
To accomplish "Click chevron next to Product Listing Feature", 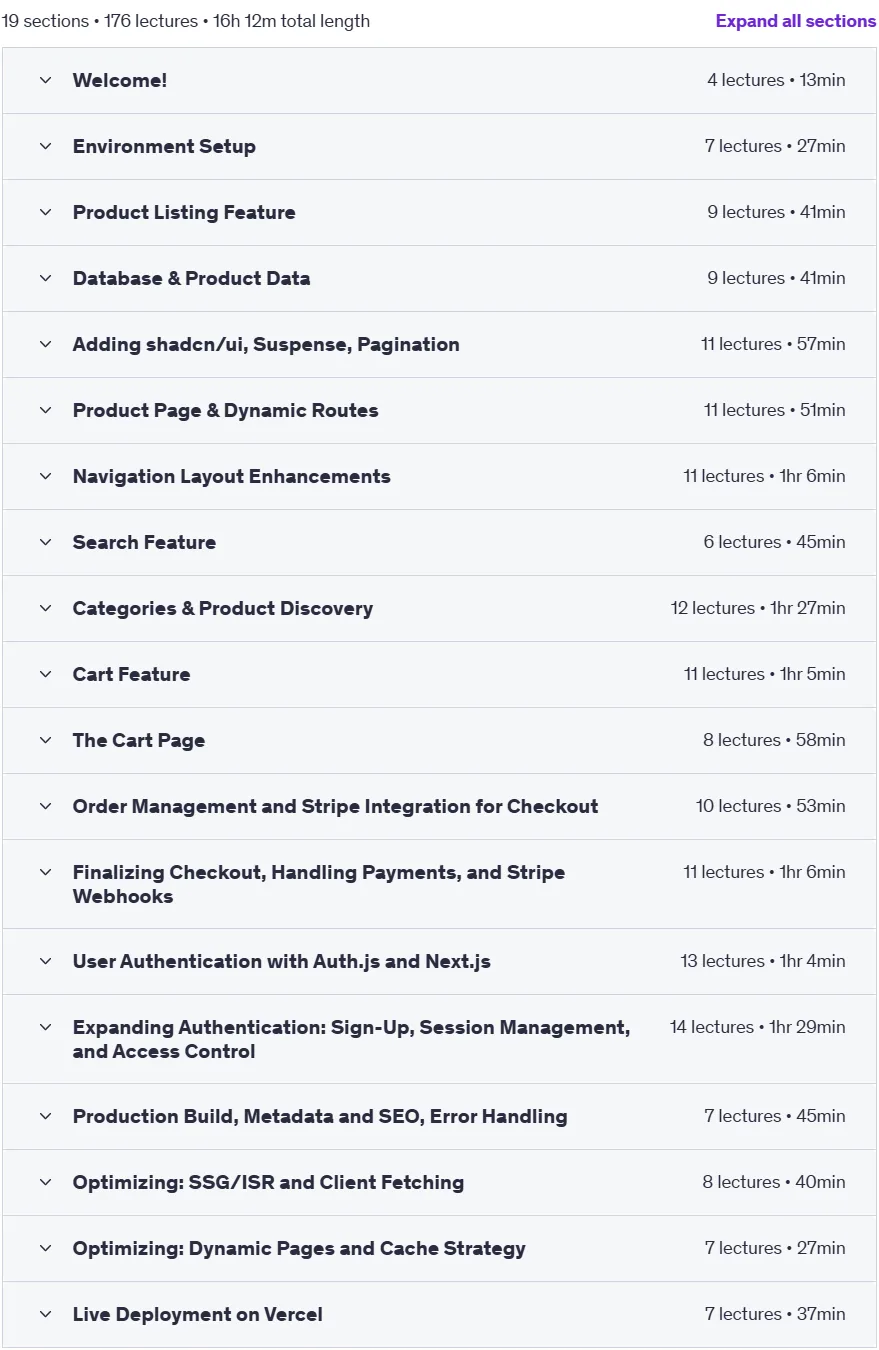I will coord(45,212).
